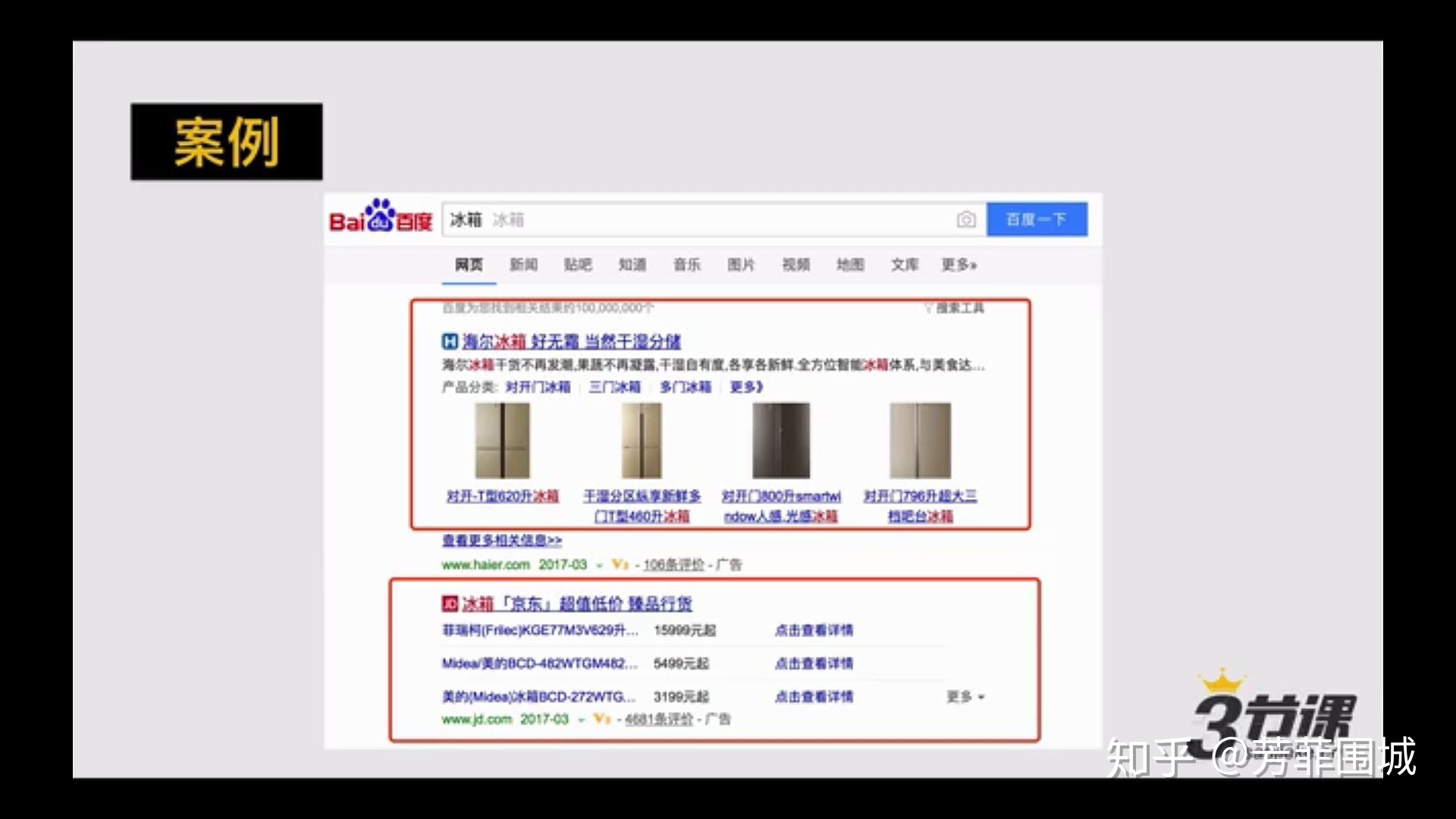Open 对开-T型620升冰箱 link

(503, 497)
